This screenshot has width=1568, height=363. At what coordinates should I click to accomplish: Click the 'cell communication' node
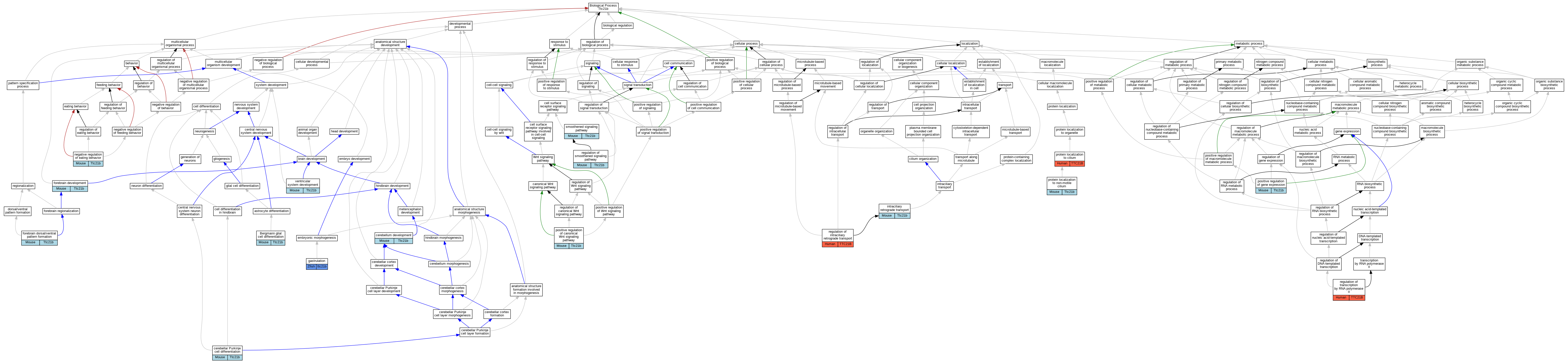coord(678,63)
